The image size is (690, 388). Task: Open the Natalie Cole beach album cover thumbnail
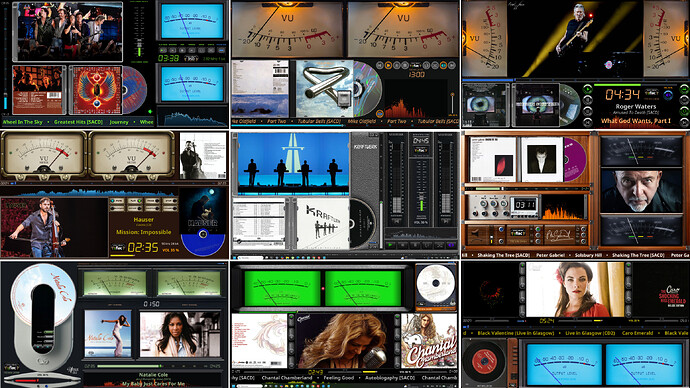(x=108, y=333)
